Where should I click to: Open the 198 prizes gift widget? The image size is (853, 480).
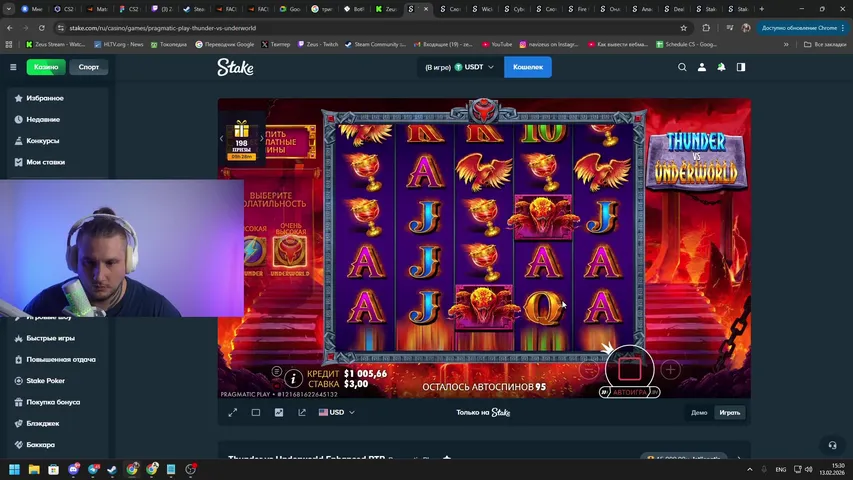pos(242,140)
